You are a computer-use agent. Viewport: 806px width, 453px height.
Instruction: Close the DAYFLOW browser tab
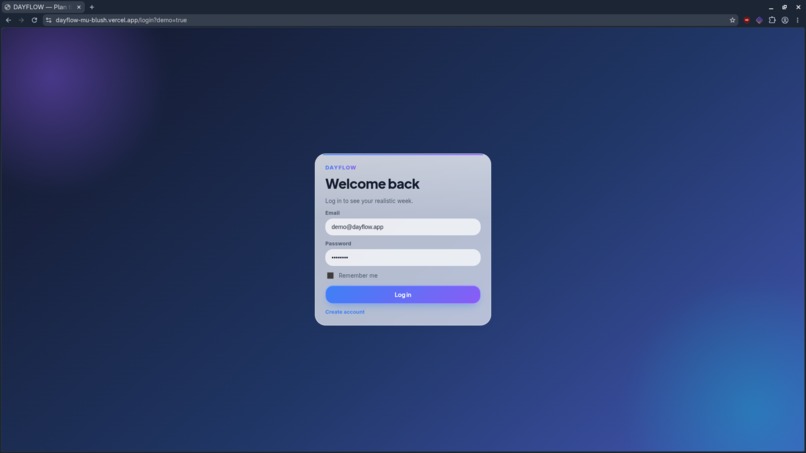point(79,7)
